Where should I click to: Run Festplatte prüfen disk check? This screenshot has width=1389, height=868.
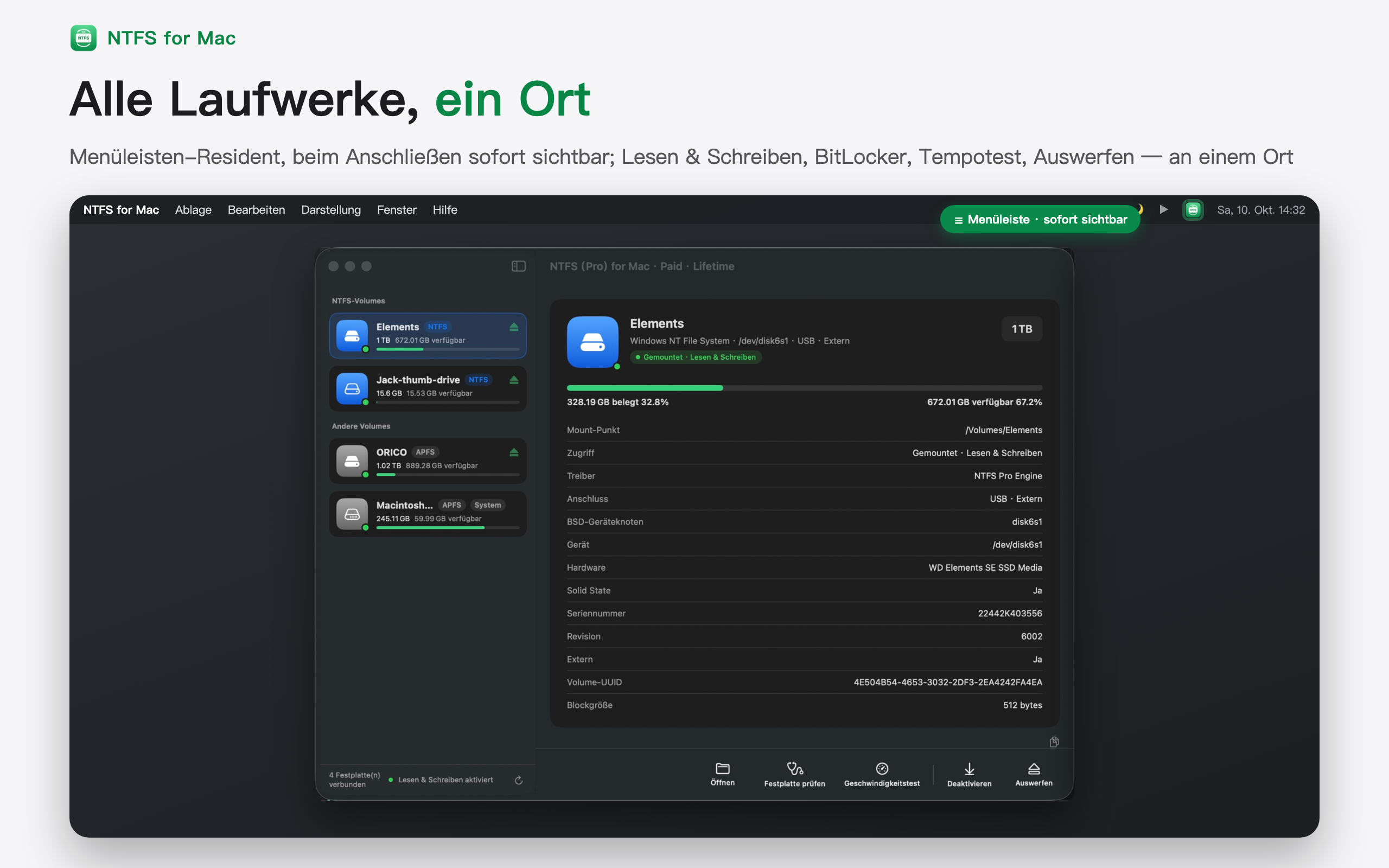(794, 775)
